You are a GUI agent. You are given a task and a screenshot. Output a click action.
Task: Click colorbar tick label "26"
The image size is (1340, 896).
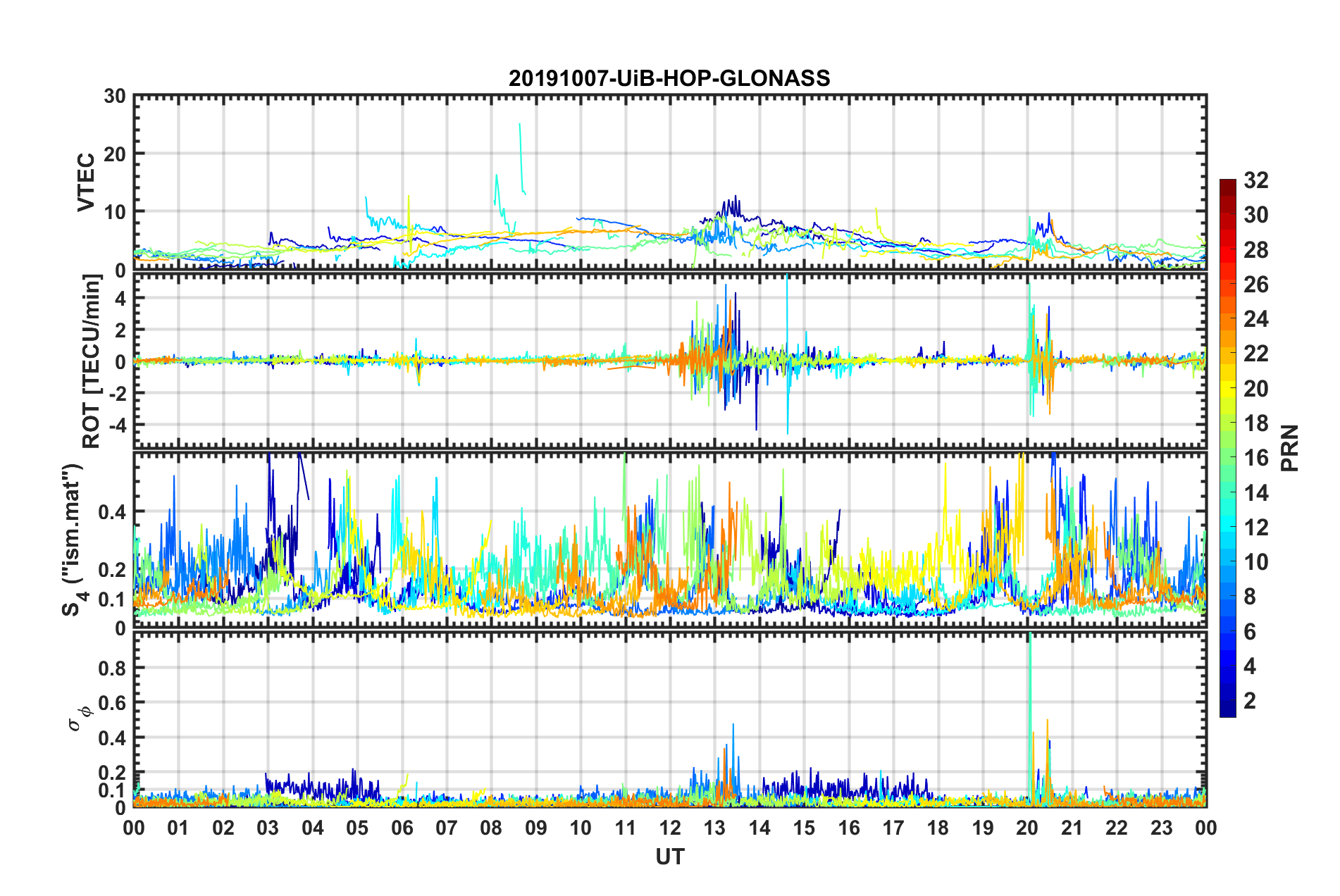[x=1255, y=285]
